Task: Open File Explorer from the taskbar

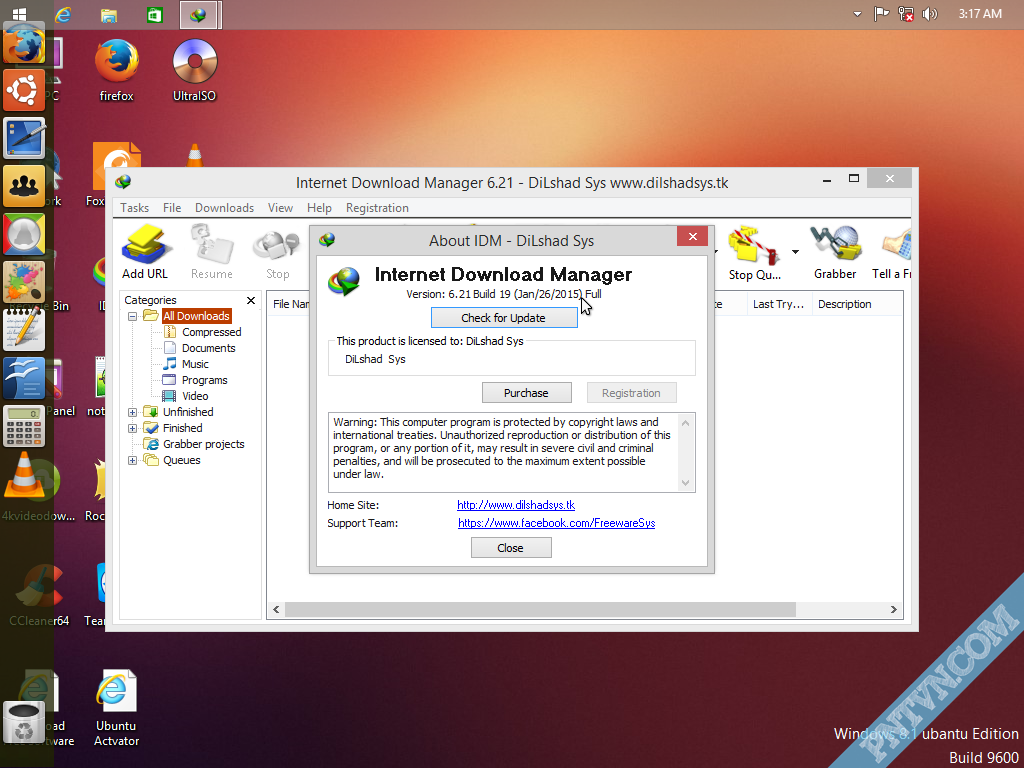Action: pyautogui.click(x=109, y=14)
